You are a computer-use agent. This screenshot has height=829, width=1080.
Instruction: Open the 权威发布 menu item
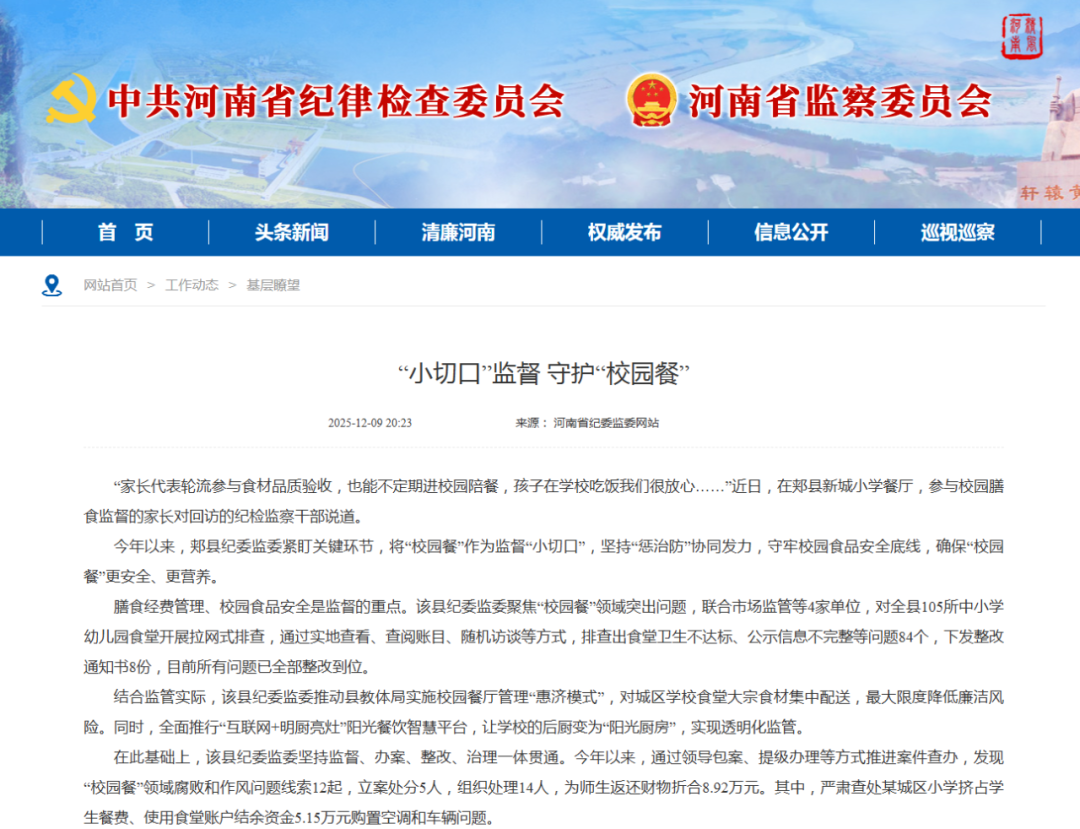[x=624, y=233]
